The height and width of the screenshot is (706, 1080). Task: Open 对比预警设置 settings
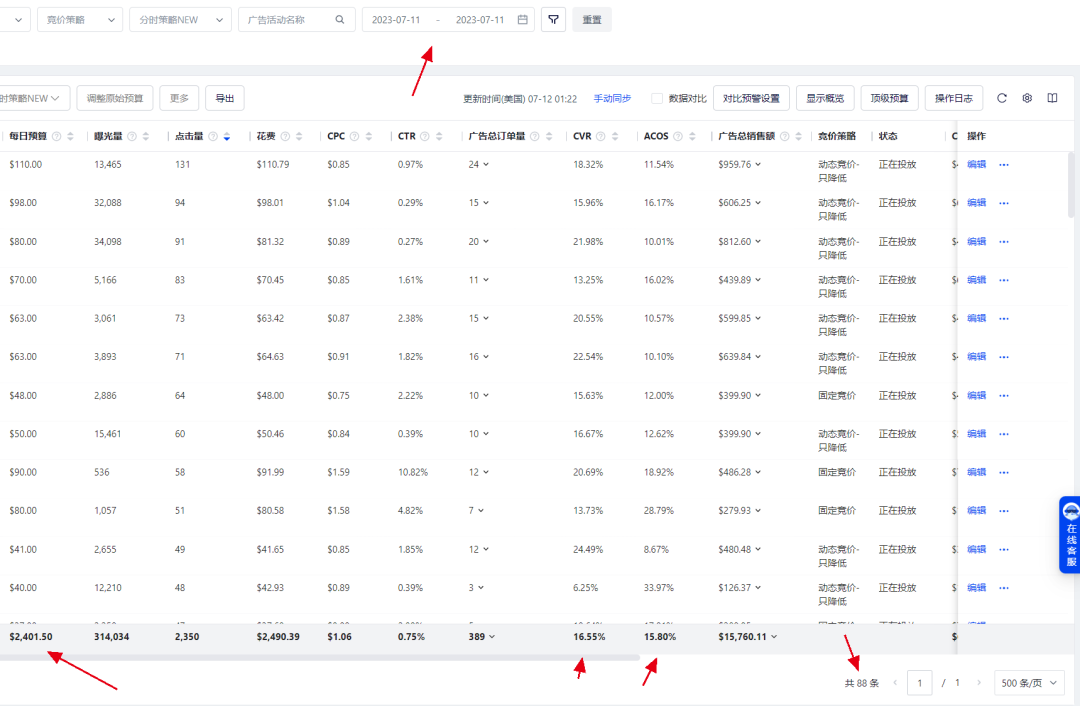coord(751,98)
